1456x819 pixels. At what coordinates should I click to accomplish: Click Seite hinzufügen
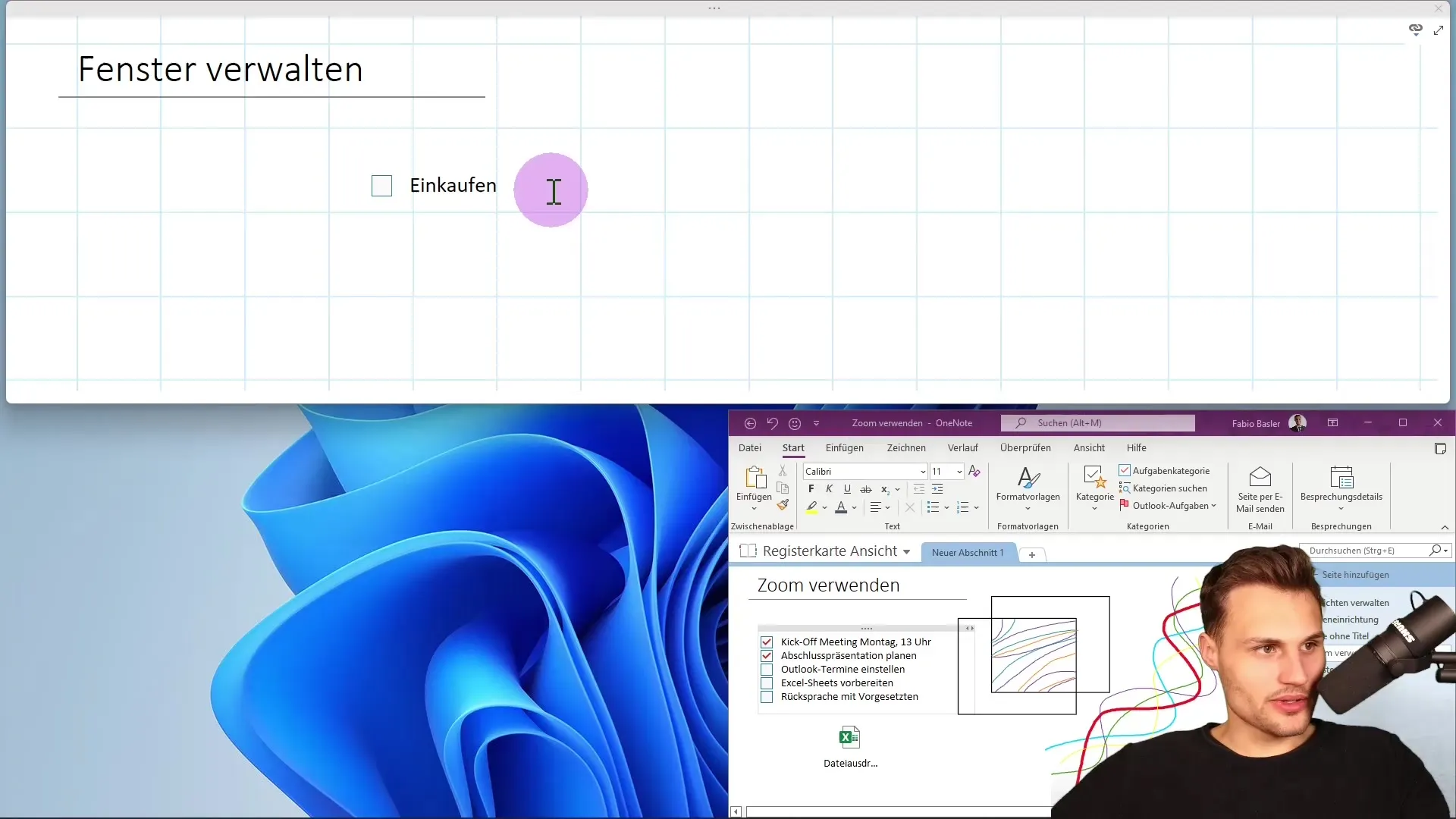point(1355,575)
